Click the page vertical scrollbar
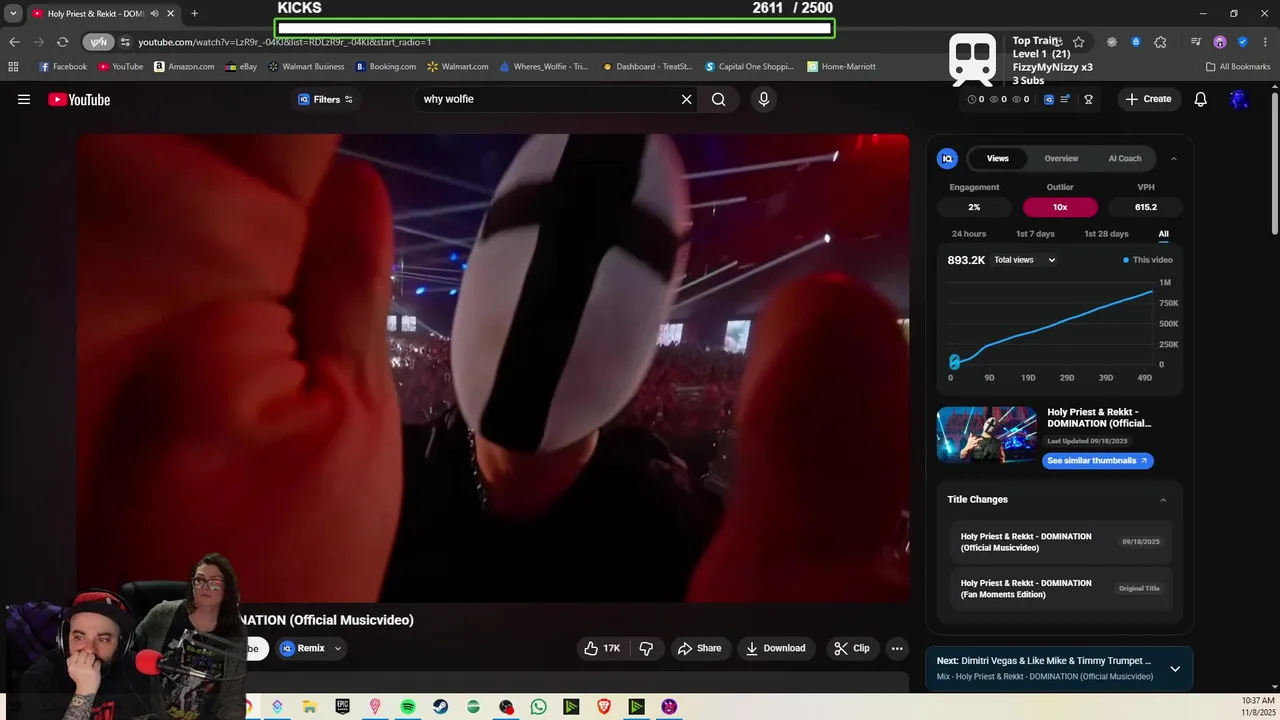 pyautogui.click(x=1274, y=165)
